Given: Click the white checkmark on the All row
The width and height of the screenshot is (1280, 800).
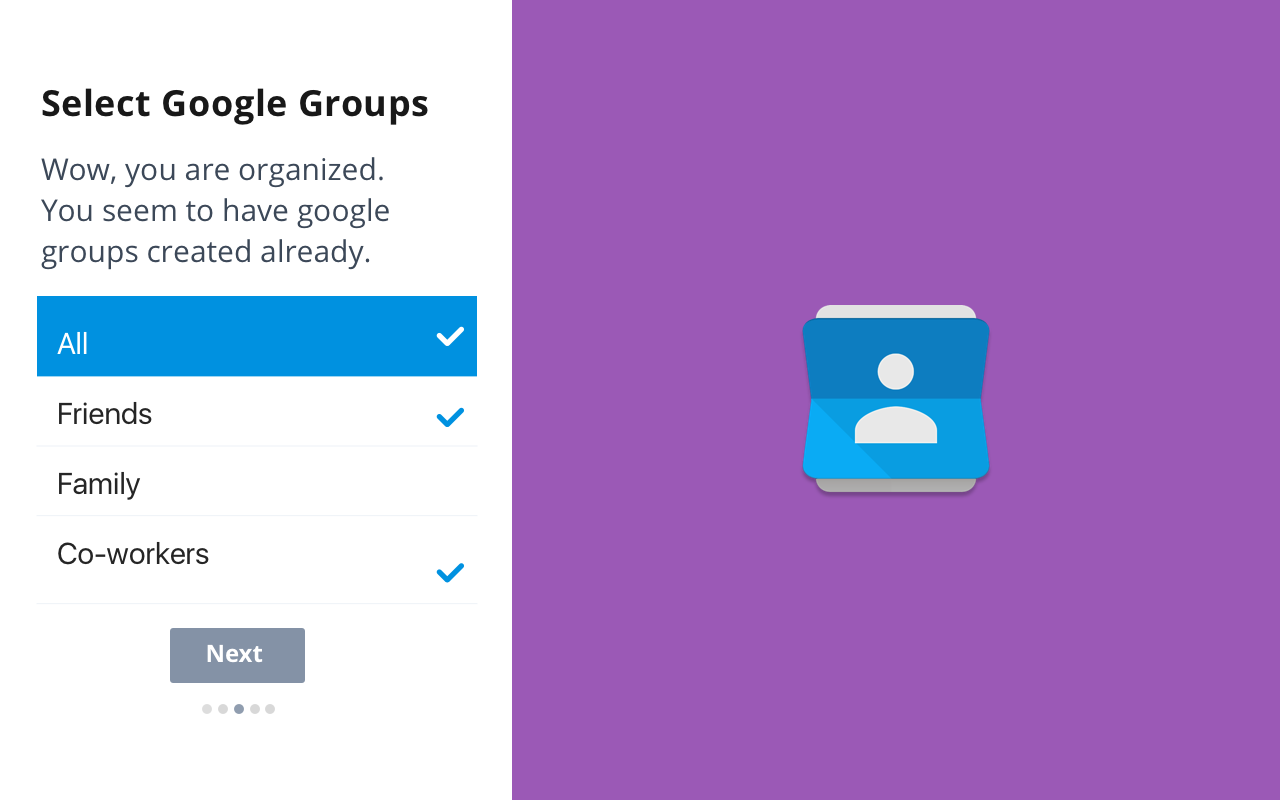Looking at the screenshot, I should pos(450,336).
